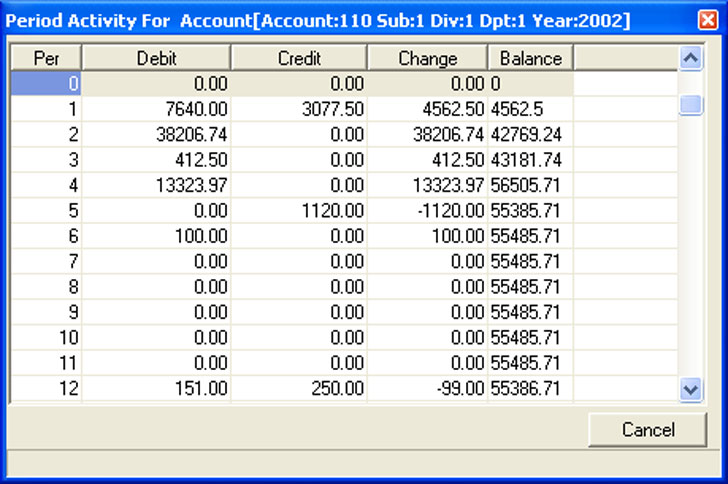The height and width of the screenshot is (484, 728).
Task: Click debit cell 100.00 in period 6
Action: (x=156, y=236)
